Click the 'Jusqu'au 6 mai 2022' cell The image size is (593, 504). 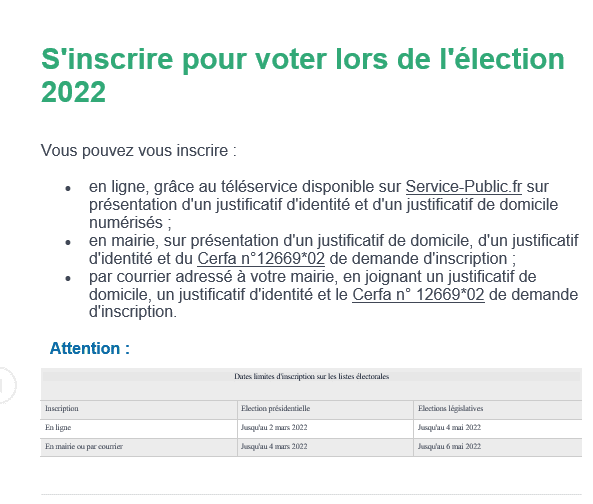pos(449,446)
